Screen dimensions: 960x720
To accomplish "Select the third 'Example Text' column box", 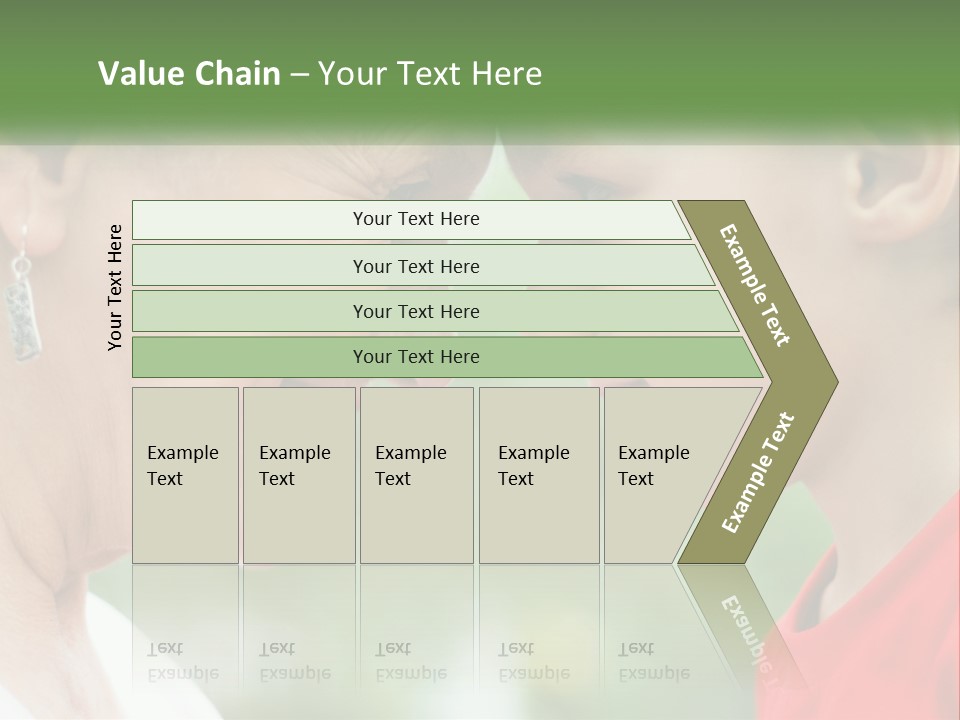I will tap(417, 475).
